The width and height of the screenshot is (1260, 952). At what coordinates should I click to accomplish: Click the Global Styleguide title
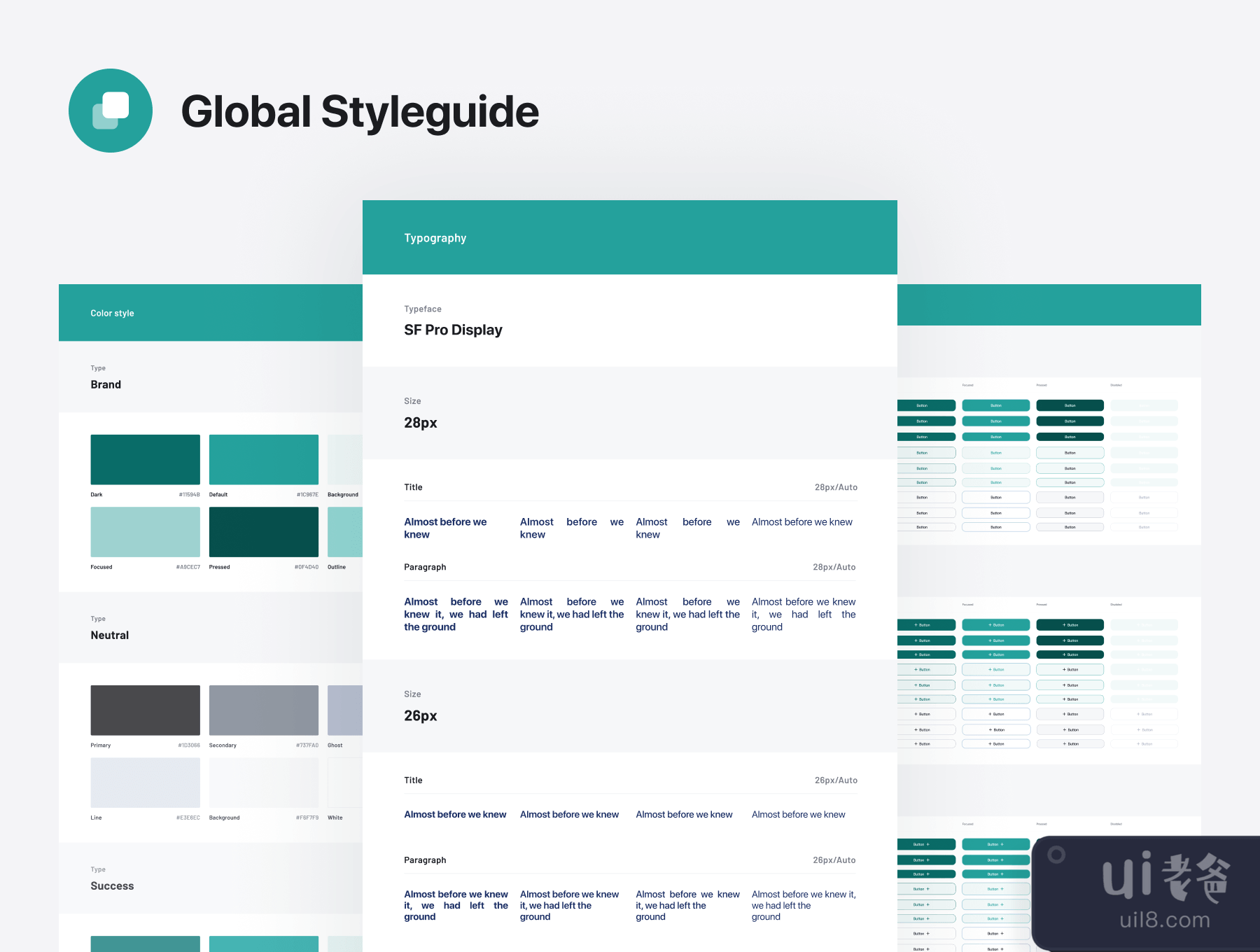[360, 112]
